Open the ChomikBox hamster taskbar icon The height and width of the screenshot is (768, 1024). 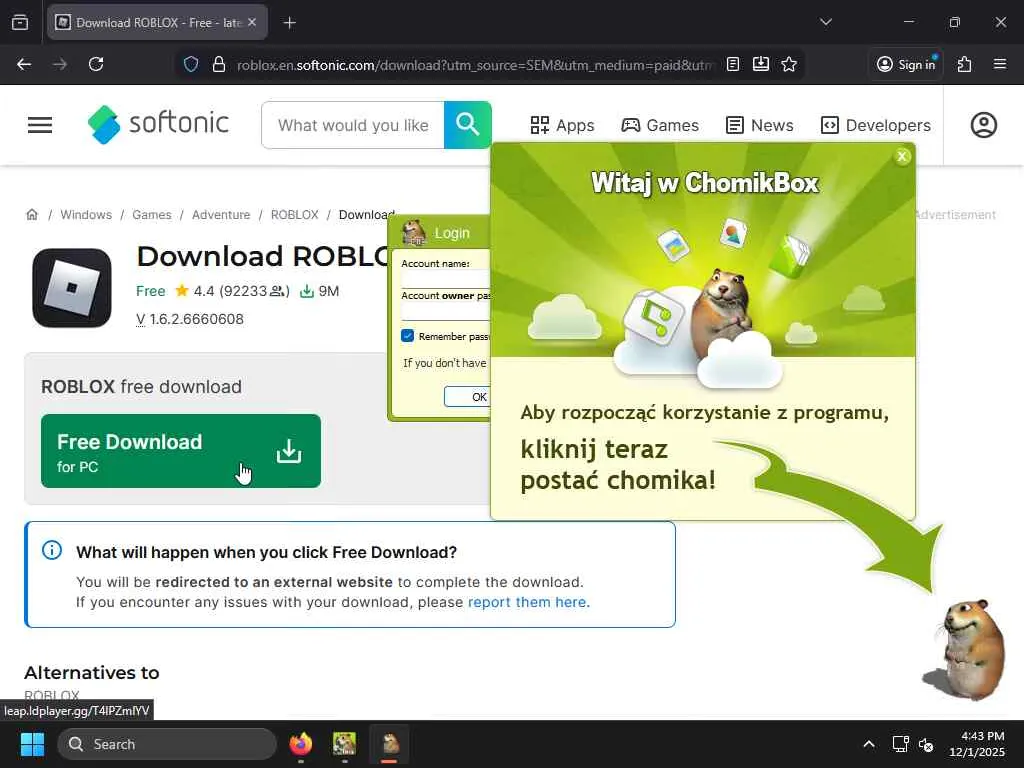pos(390,744)
